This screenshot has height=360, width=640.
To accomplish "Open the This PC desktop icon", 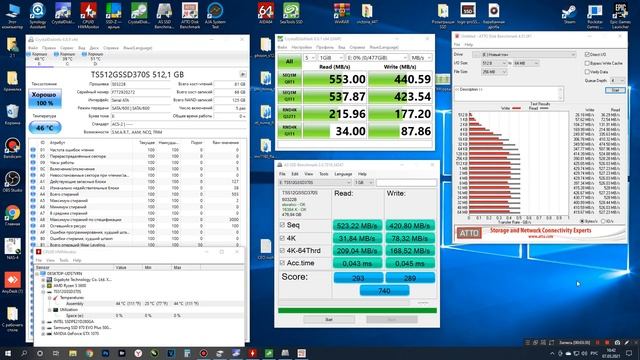I will pyautogui.click(x=12, y=16).
